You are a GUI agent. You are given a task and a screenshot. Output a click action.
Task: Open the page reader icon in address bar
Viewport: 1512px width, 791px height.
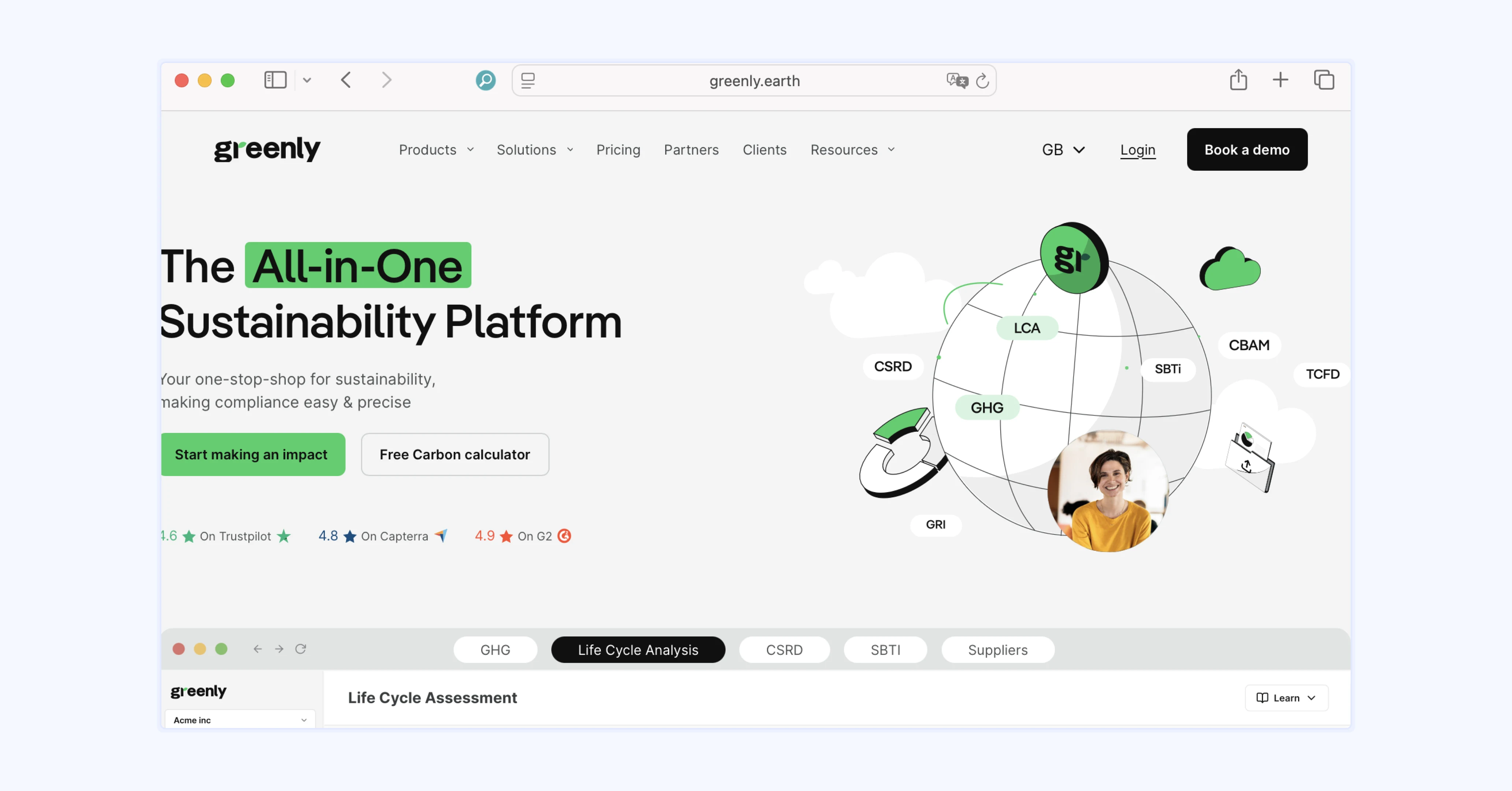(528, 81)
